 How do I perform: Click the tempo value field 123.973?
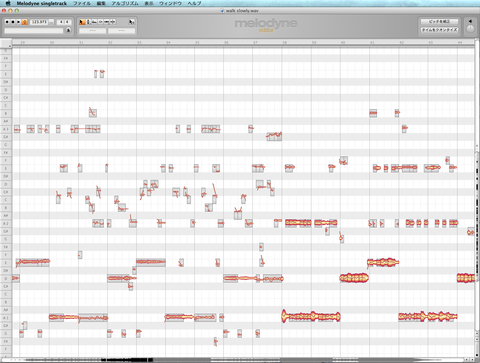coord(39,22)
